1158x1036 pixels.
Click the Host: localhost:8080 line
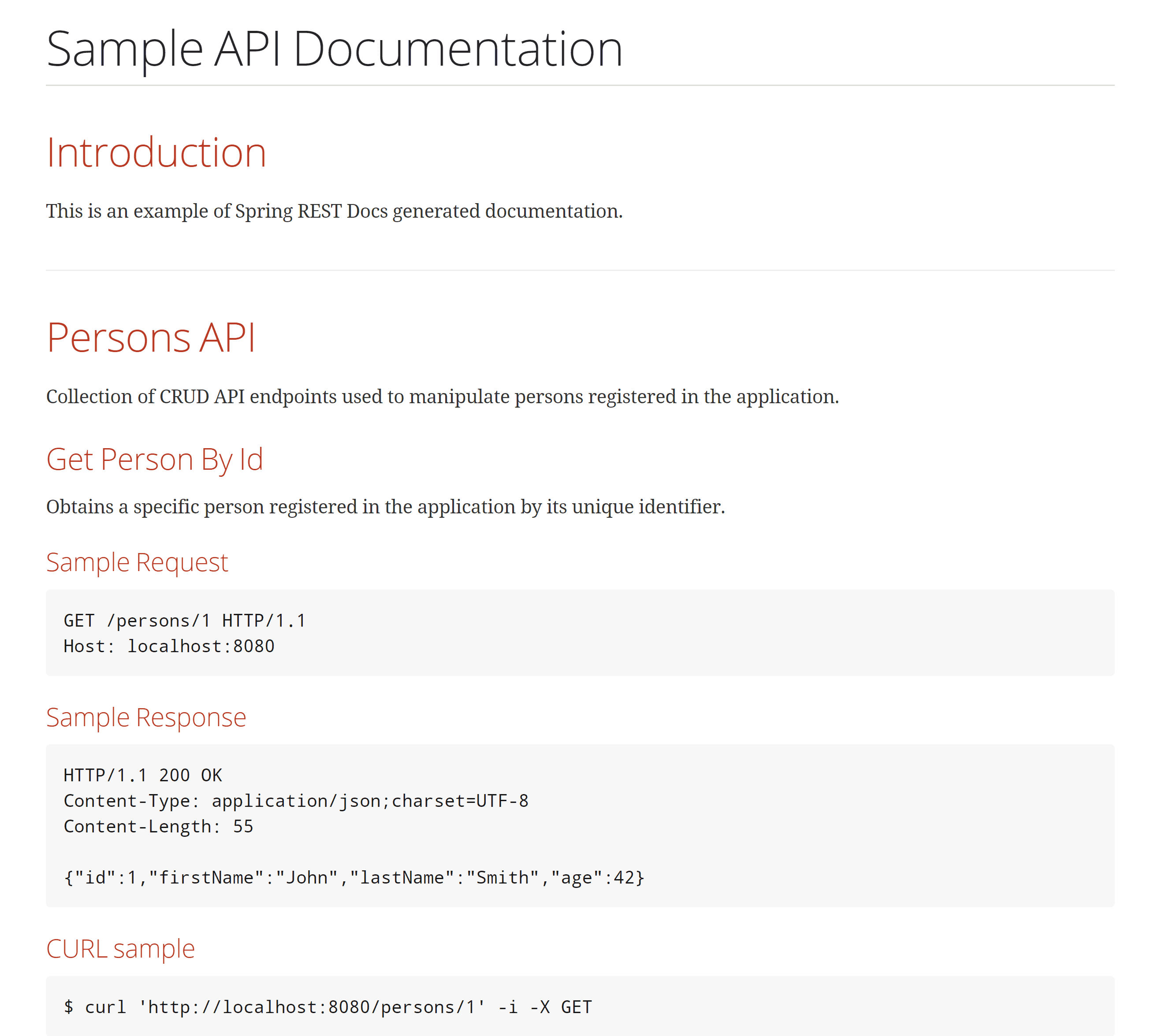coord(168,646)
